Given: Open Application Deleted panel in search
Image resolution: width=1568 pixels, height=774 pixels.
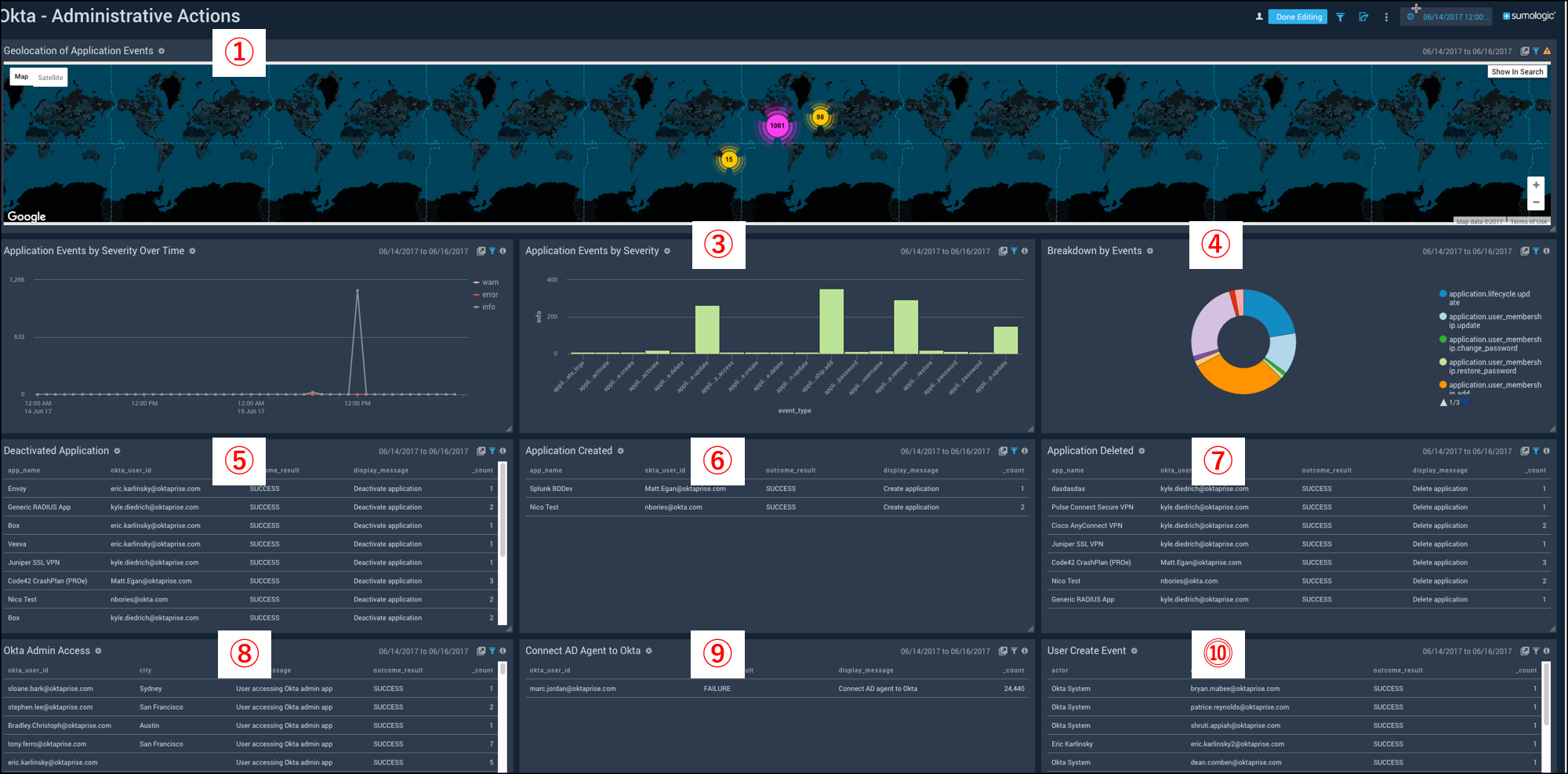Looking at the screenshot, I should (x=1525, y=451).
